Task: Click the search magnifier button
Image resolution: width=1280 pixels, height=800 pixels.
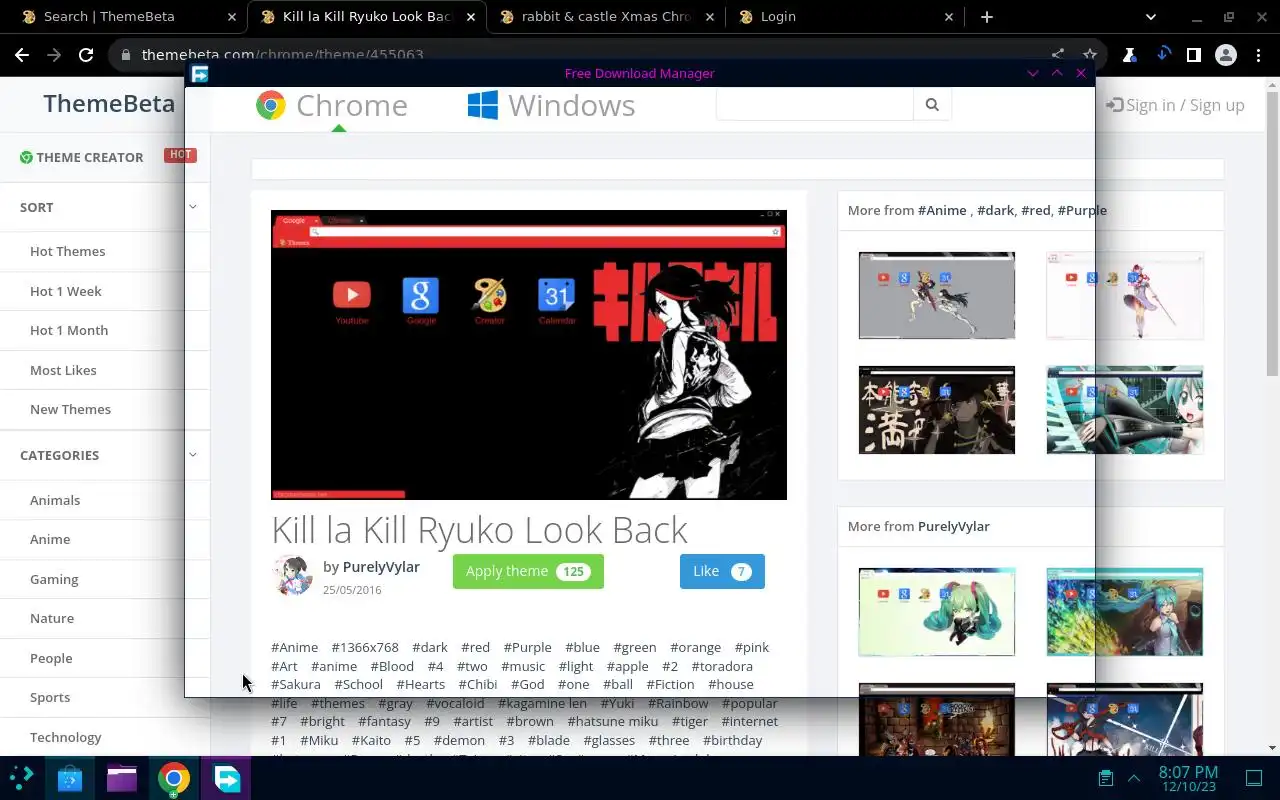Action: 932,104
